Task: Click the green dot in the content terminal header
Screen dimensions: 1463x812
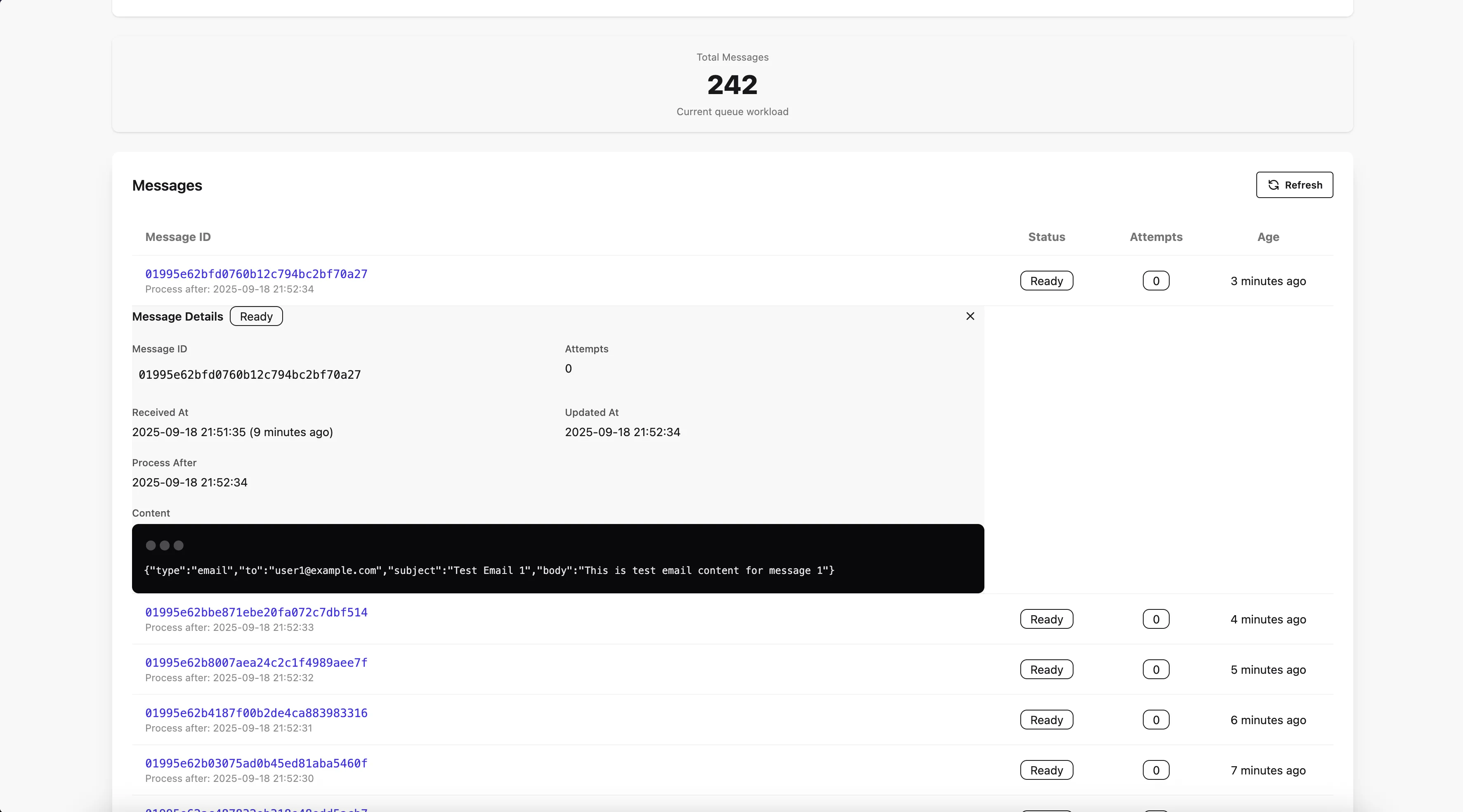Action: pyautogui.click(x=178, y=546)
